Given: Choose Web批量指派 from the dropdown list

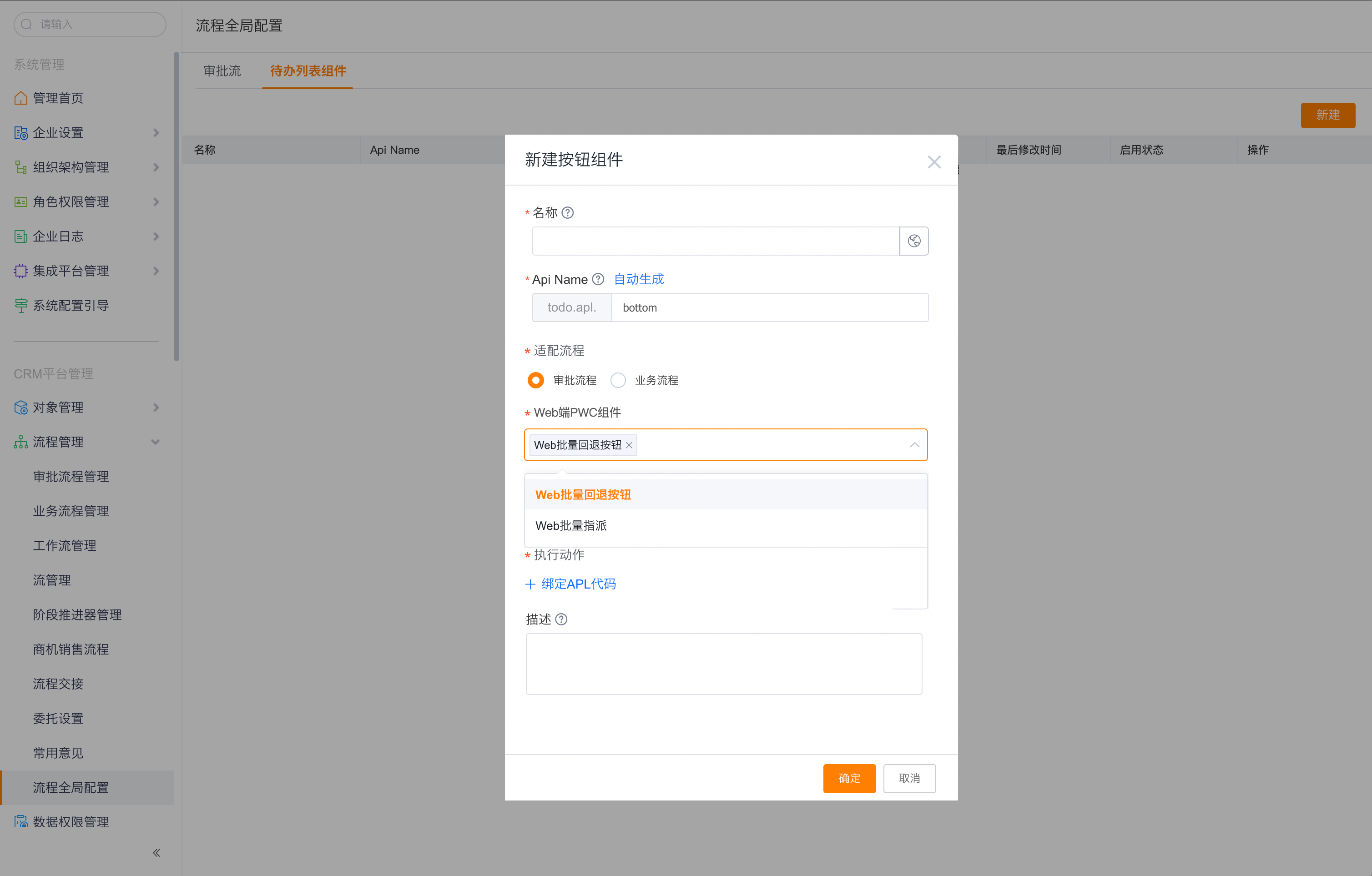Looking at the screenshot, I should (571, 525).
